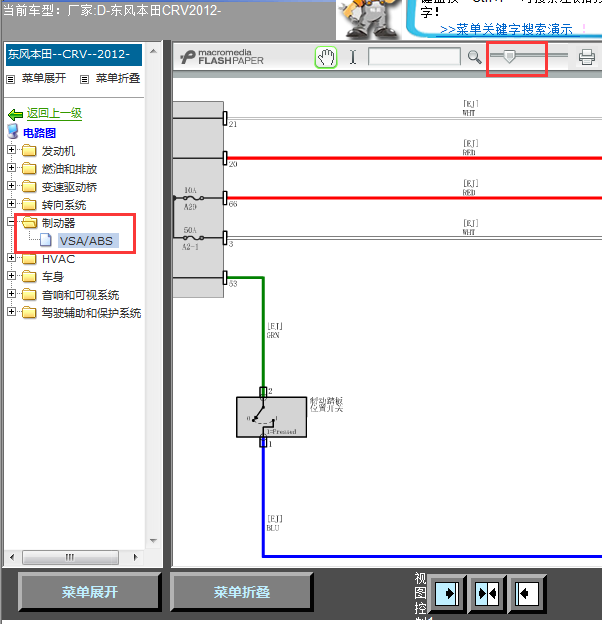Click the 制动踏板位置开关 switch component
Viewport: 602px width, 624px height.
coord(271,417)
